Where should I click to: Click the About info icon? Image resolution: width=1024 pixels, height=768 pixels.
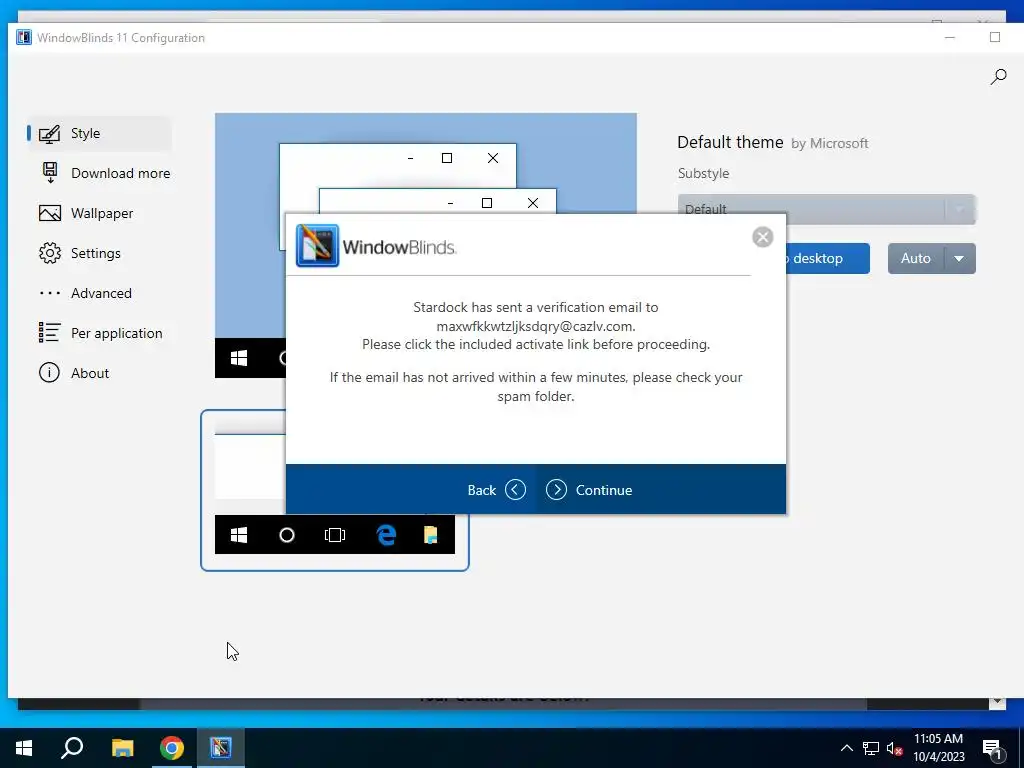(50, 373)
